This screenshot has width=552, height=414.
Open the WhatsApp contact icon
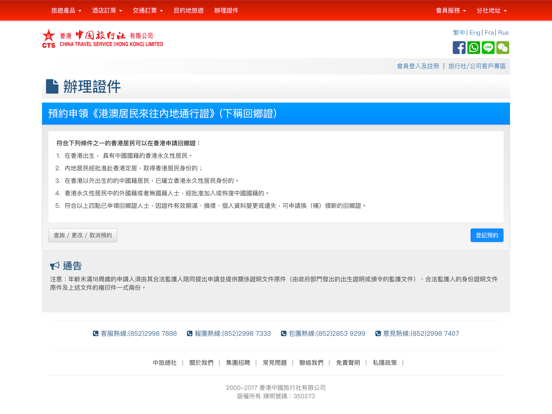[473, 48]
